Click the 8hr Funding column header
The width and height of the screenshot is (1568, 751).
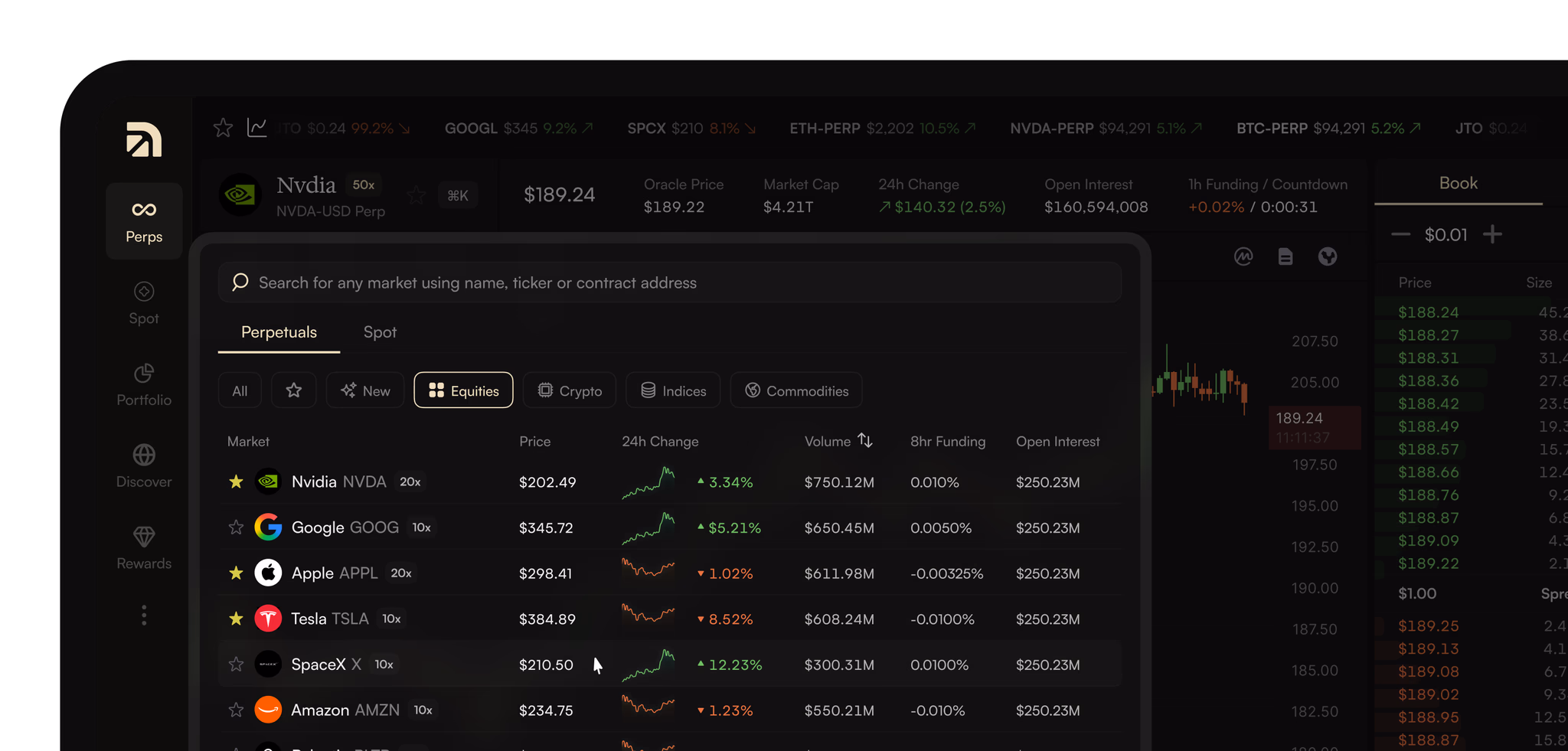pos(948,442)
